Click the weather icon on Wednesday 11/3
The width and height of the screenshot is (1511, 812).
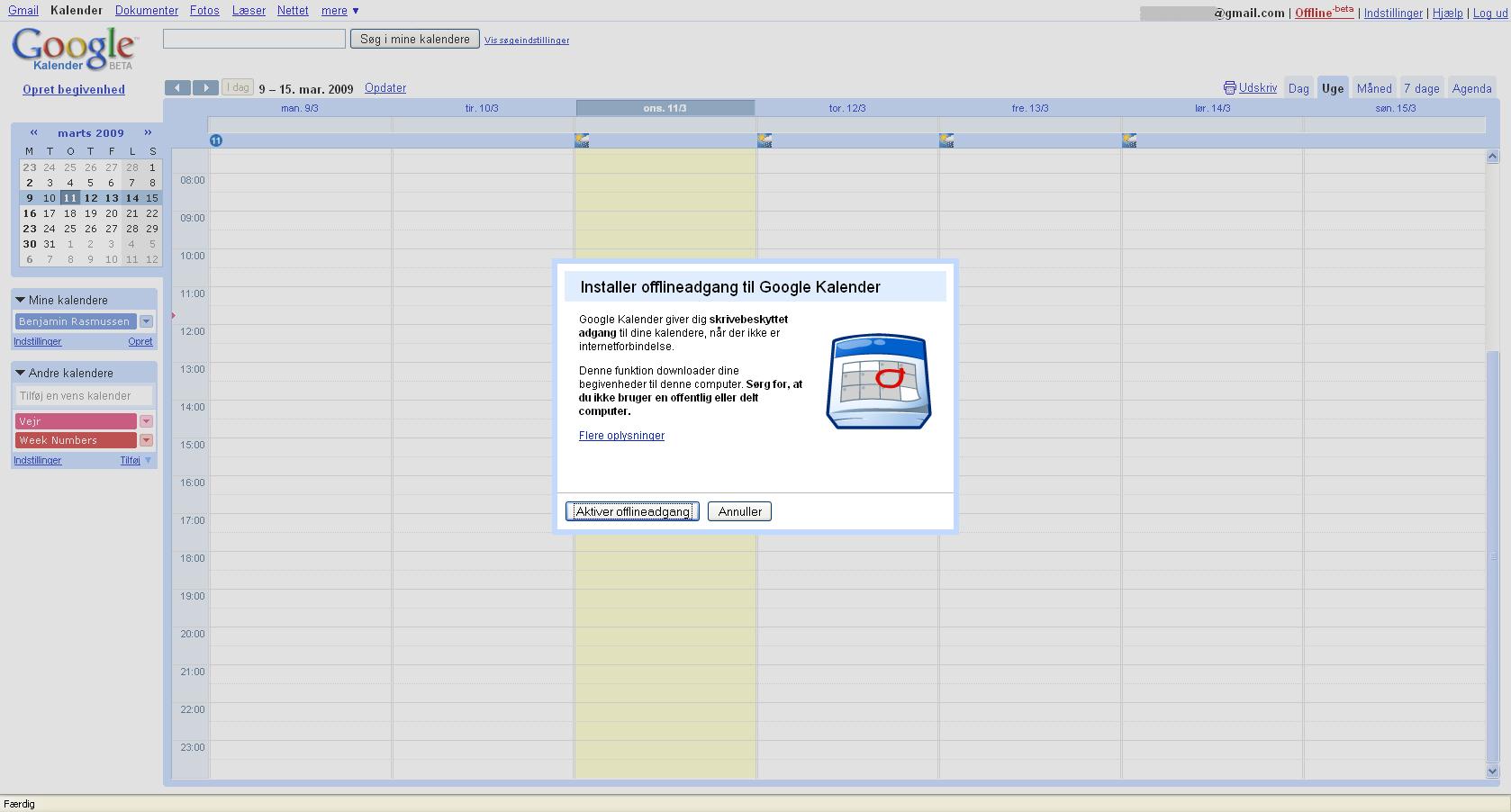click(583, 140)
